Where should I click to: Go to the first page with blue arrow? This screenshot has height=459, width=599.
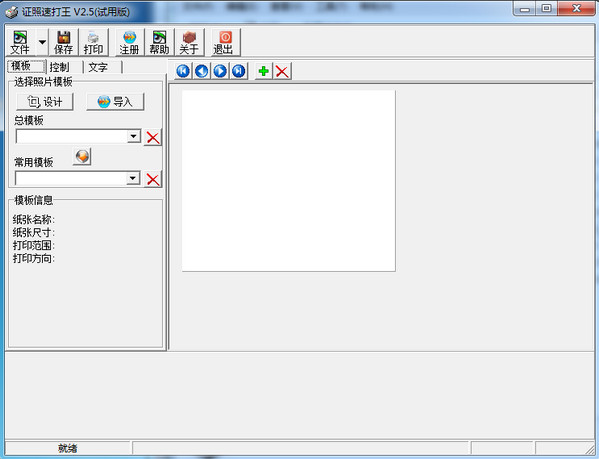click(x=183, y=71)
